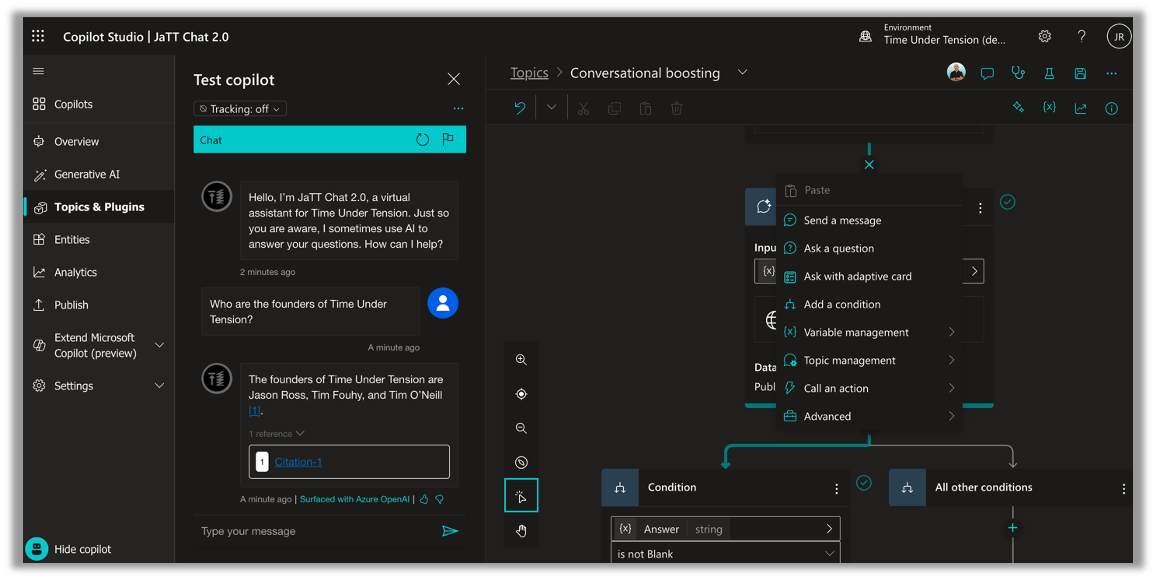Viewport: 1156px width, 580px height.
Task: Open the undo history dropdown arrow
Action: (551, 108)
